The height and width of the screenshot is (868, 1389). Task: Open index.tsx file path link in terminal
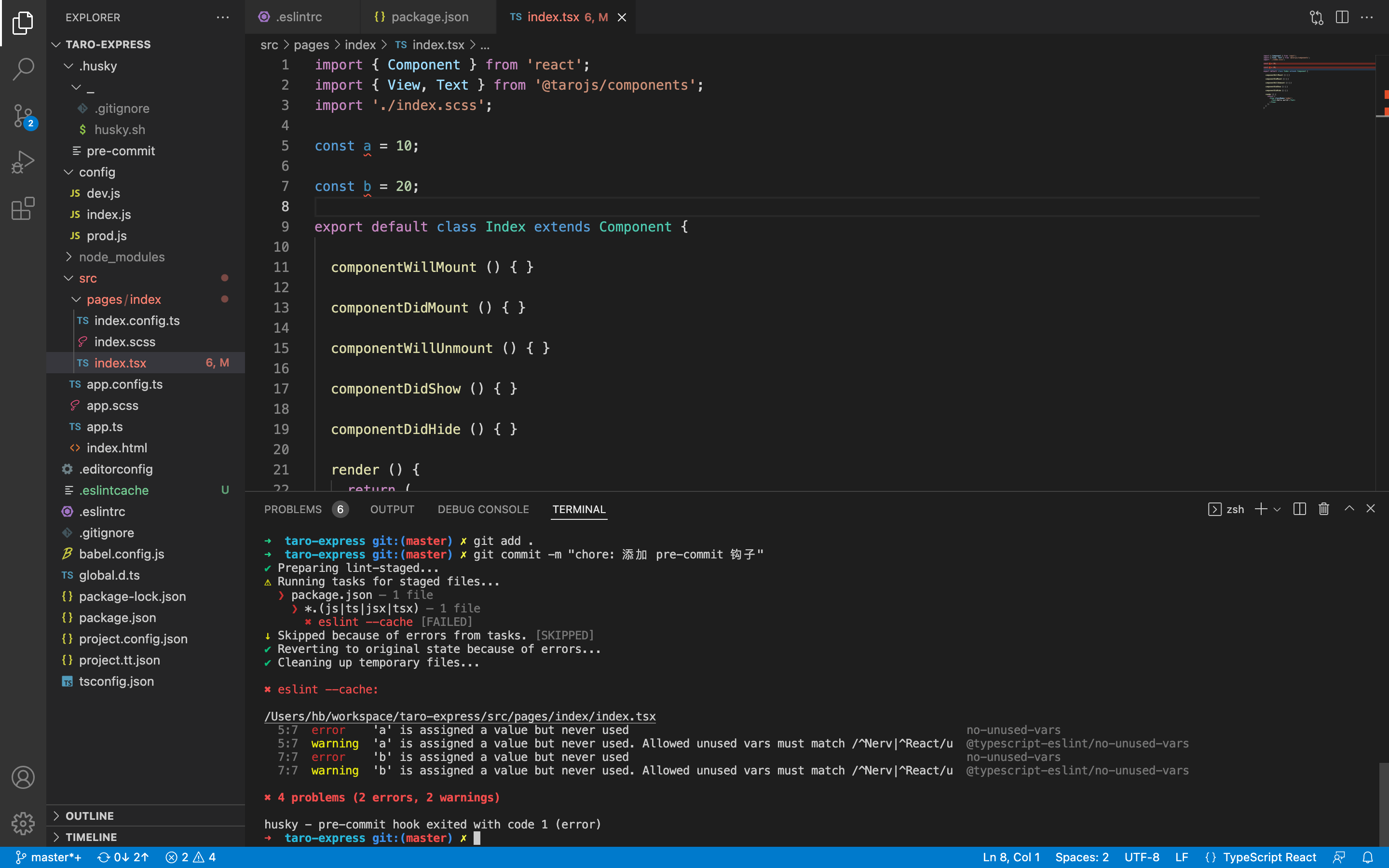pos(460,717)
